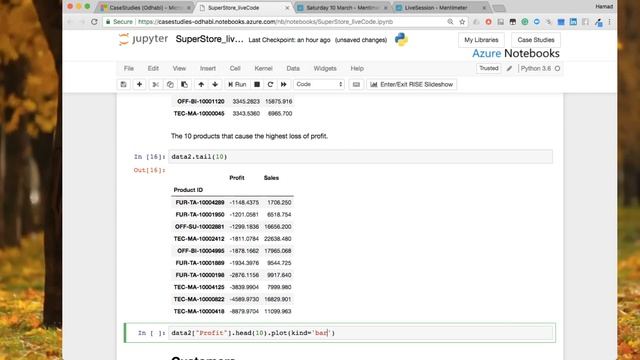Click the data2["Profit"] plot code cell
This screenshot has width=640, height=360.
coord(360,333)
